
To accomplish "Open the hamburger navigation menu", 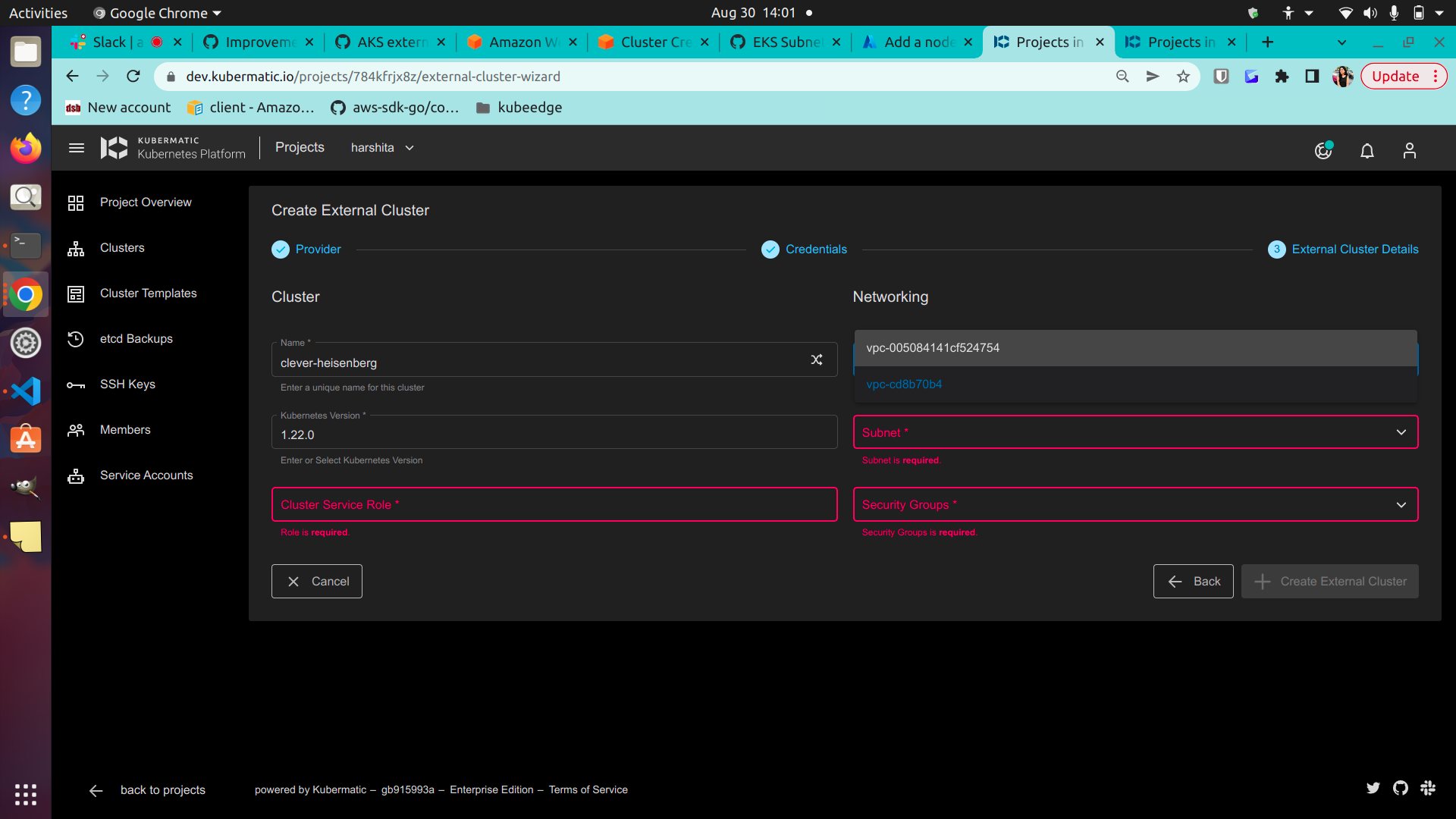I will point(76,148).
